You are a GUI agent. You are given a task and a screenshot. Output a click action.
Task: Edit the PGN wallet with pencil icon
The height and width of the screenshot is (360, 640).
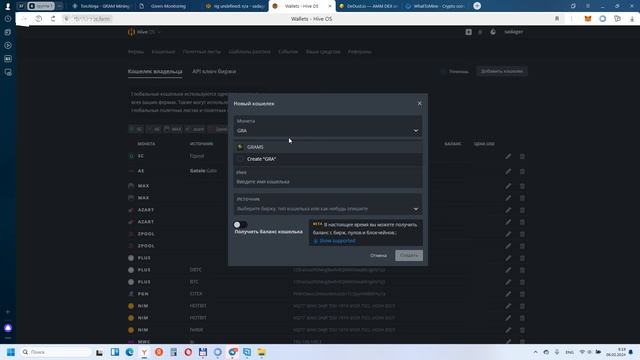click(x=508, y=294)
